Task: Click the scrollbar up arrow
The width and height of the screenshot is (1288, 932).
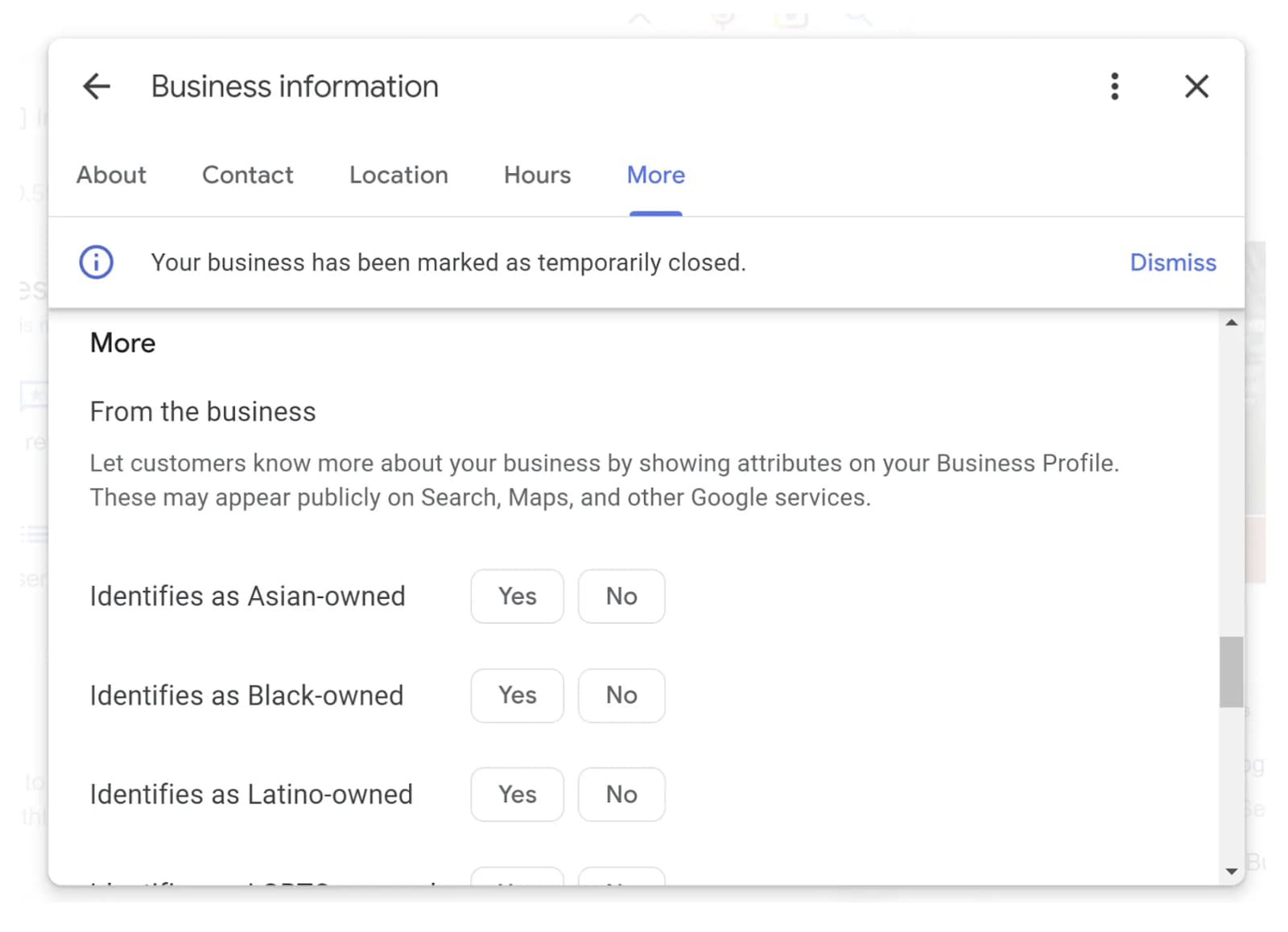Action: [x=1231, y=323]
